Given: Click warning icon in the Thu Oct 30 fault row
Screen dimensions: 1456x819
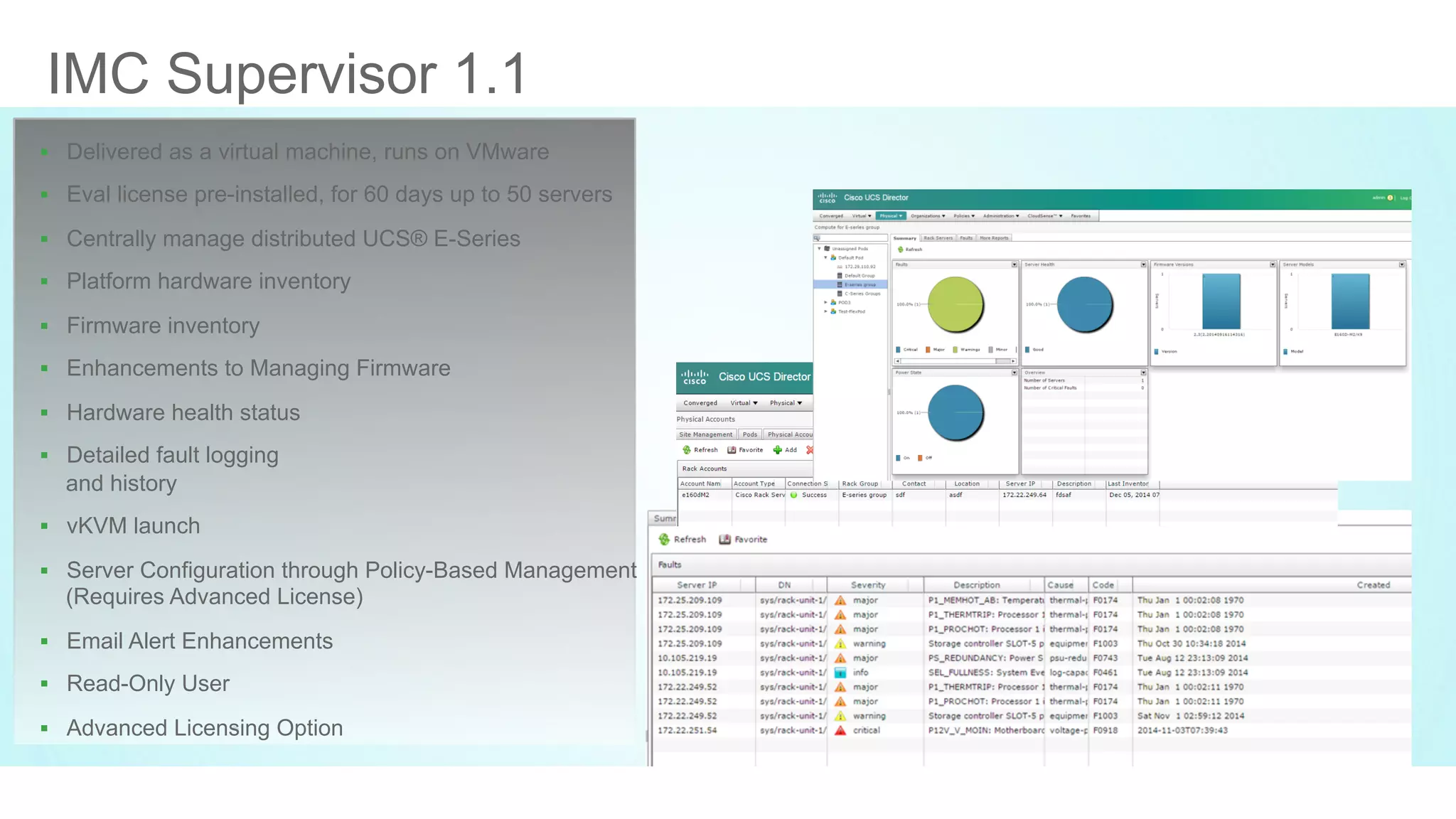Looking at the screenshot, I should (840, 643).
